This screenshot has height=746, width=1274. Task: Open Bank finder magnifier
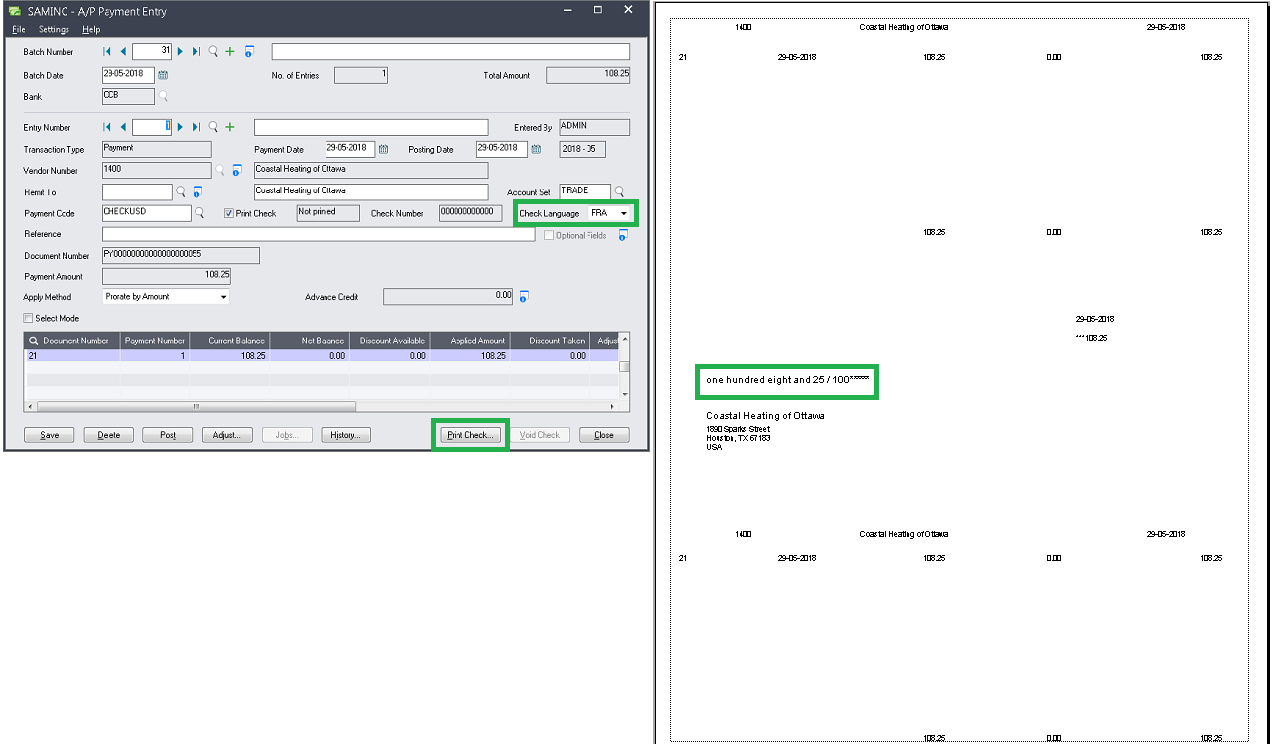click(x=164, y=97)
